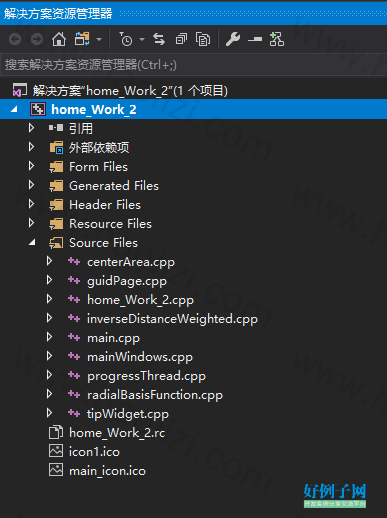Select the home_Work_2 project row
This screenshot has height=518, width=387.
pos(193,109)
